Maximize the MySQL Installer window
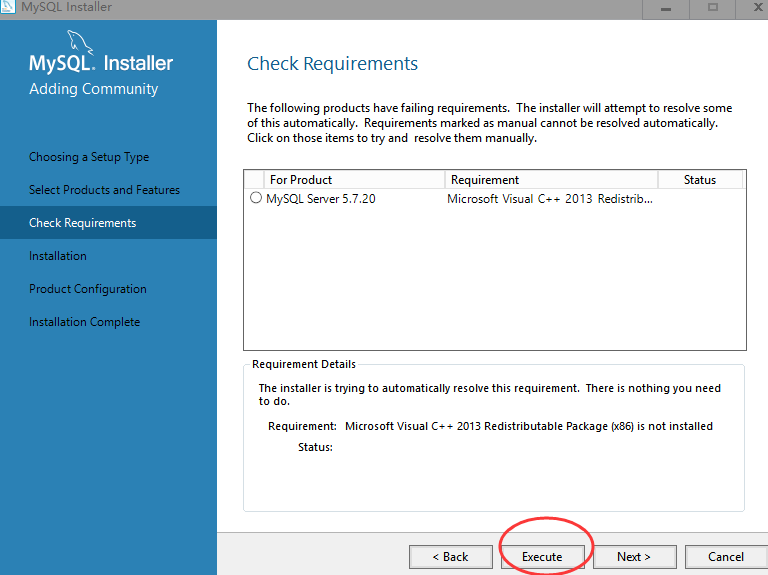Image resolution: width=768 pixels, height=575 pixels. coord(713,8)
